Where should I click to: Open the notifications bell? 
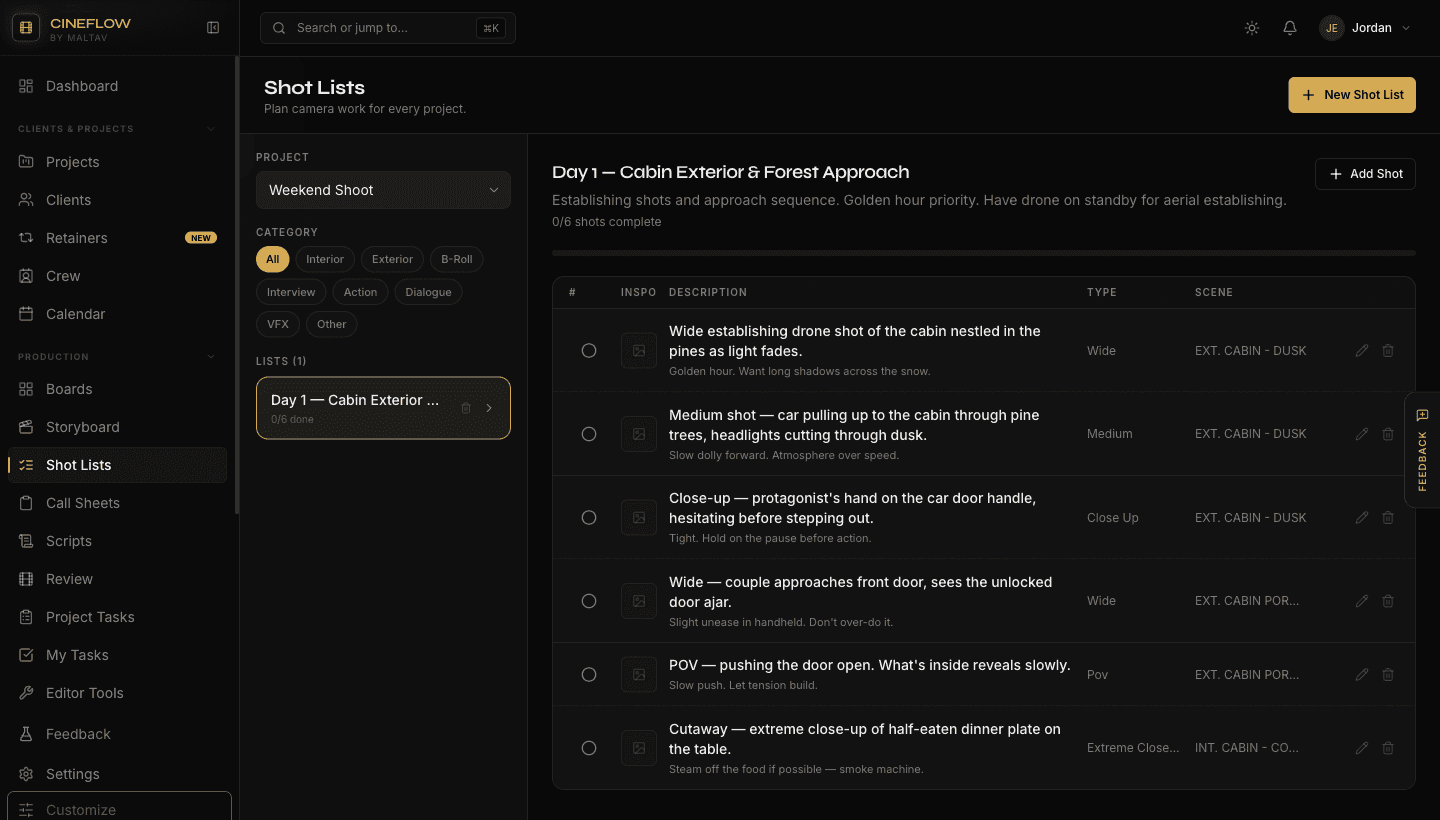[1290, 28]
